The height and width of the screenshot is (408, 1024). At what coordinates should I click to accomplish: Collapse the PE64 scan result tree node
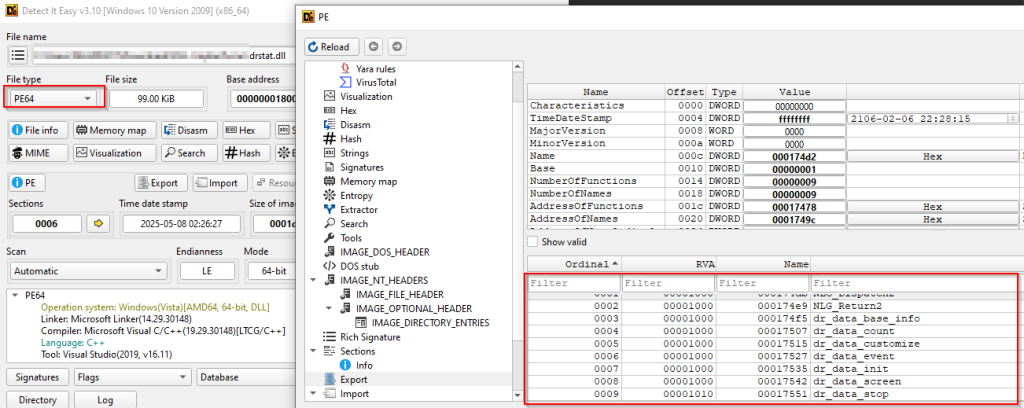pos(15,295)
